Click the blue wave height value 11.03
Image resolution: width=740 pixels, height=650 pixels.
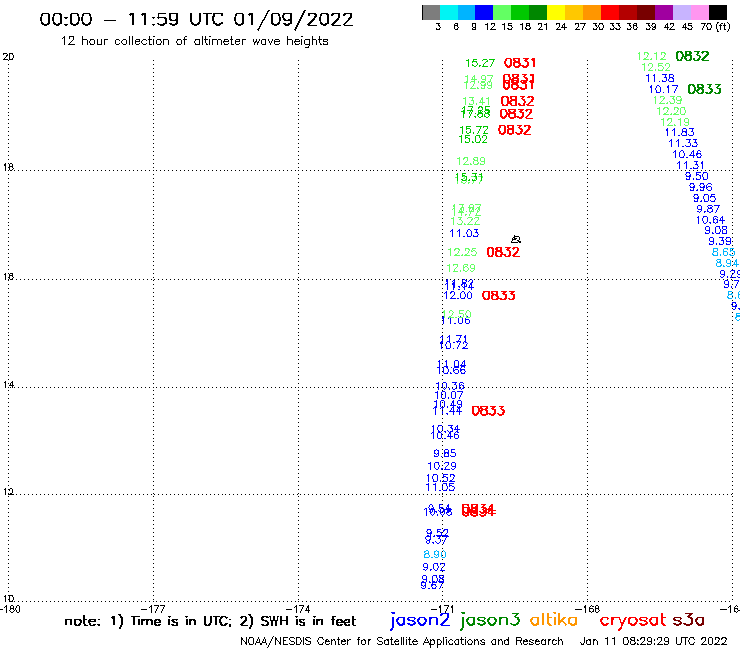(464, 233)
